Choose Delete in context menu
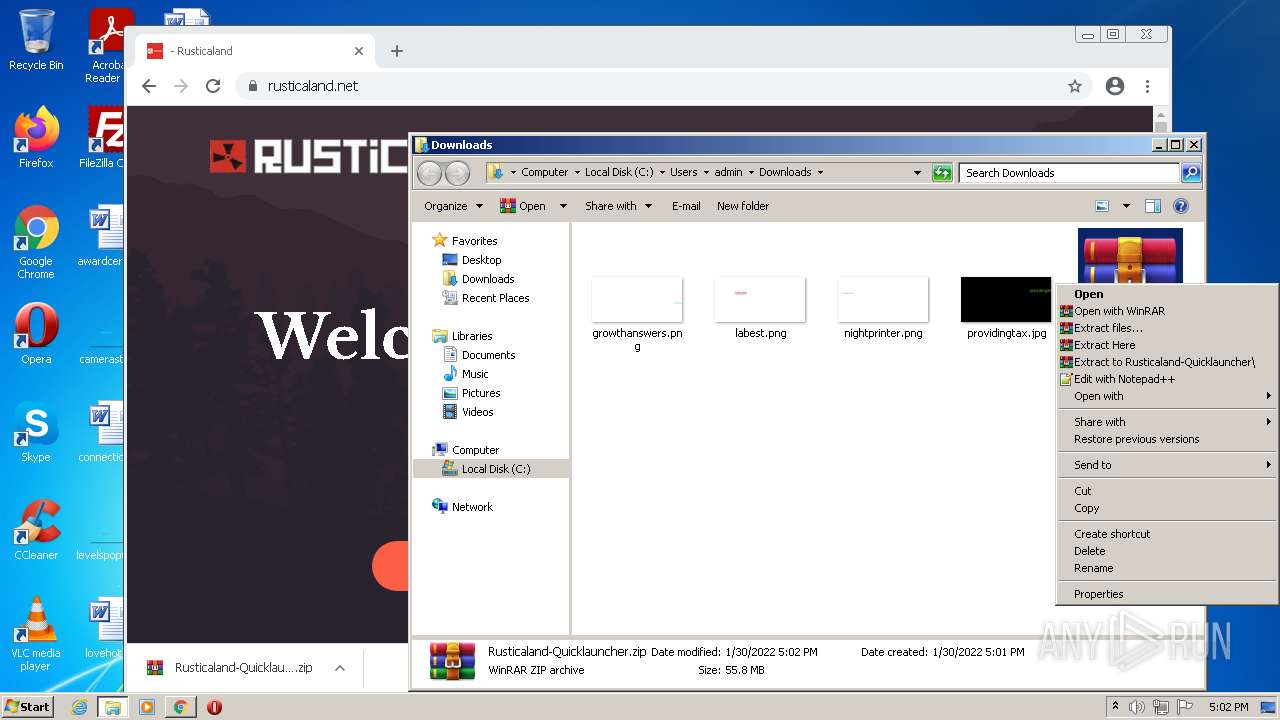 click(x=1167, y=551)
